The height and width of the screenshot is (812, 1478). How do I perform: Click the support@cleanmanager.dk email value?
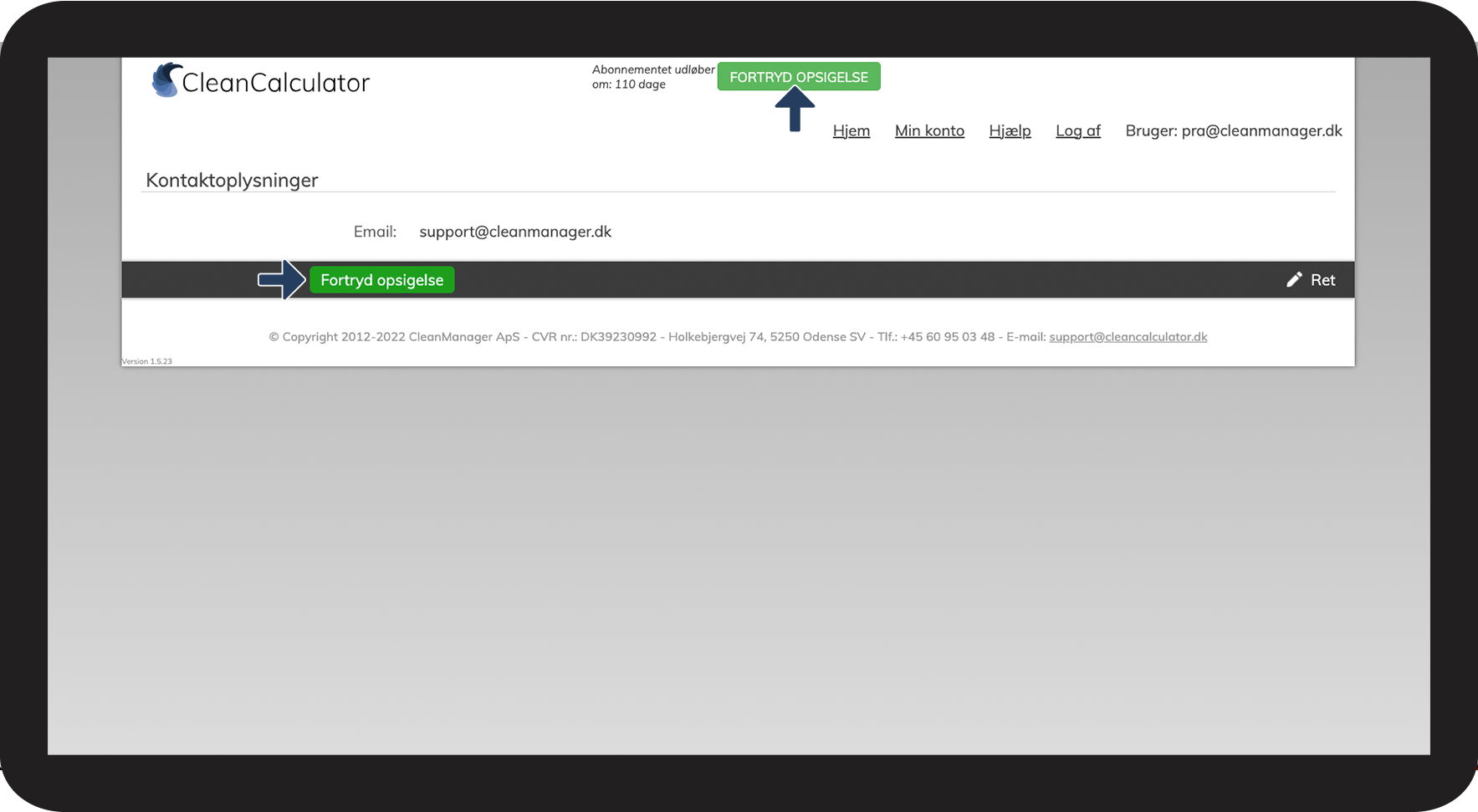coord(515,232)
